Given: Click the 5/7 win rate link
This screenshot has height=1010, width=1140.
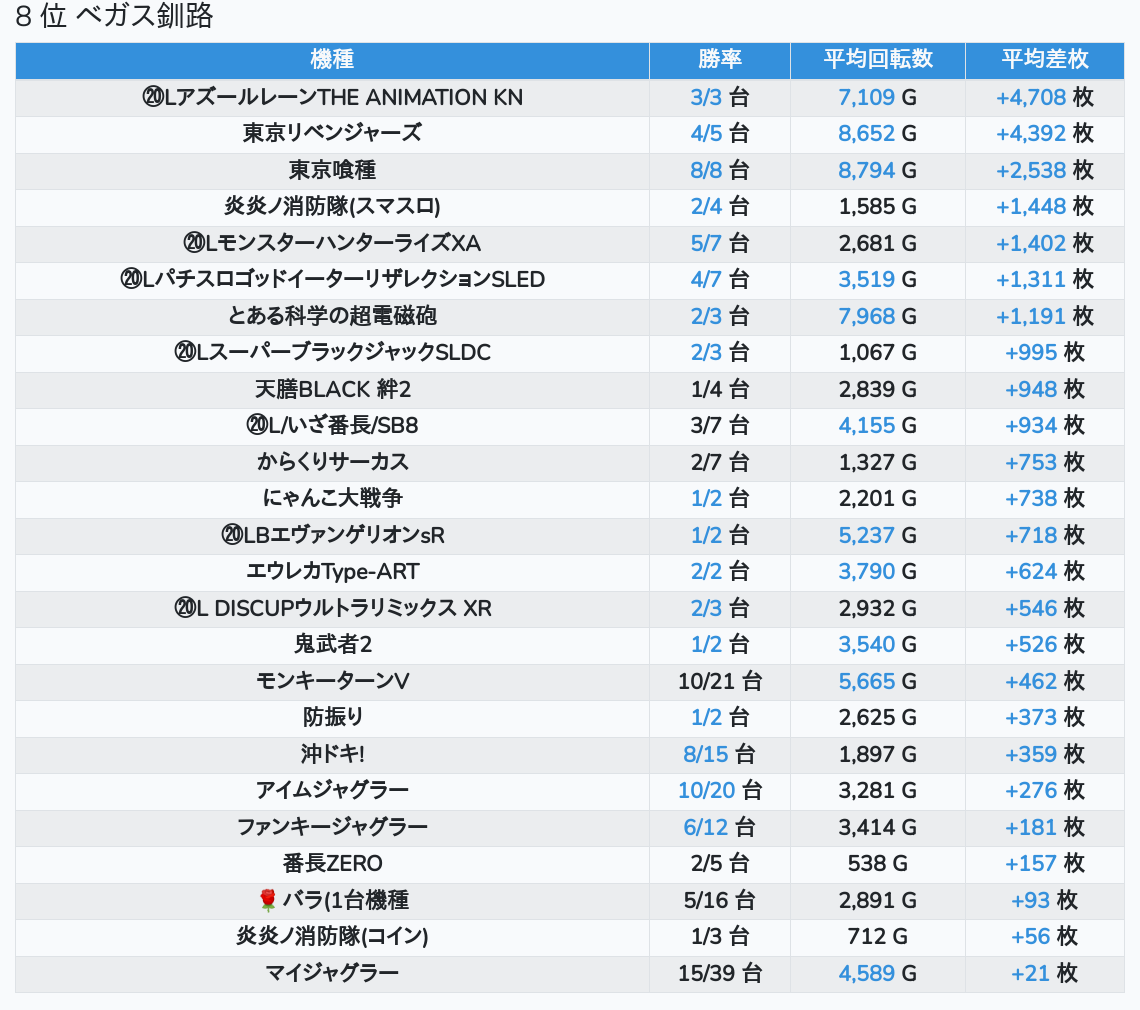Looking at the screenshot, I should pyautogui.click(x=706, y=243).
